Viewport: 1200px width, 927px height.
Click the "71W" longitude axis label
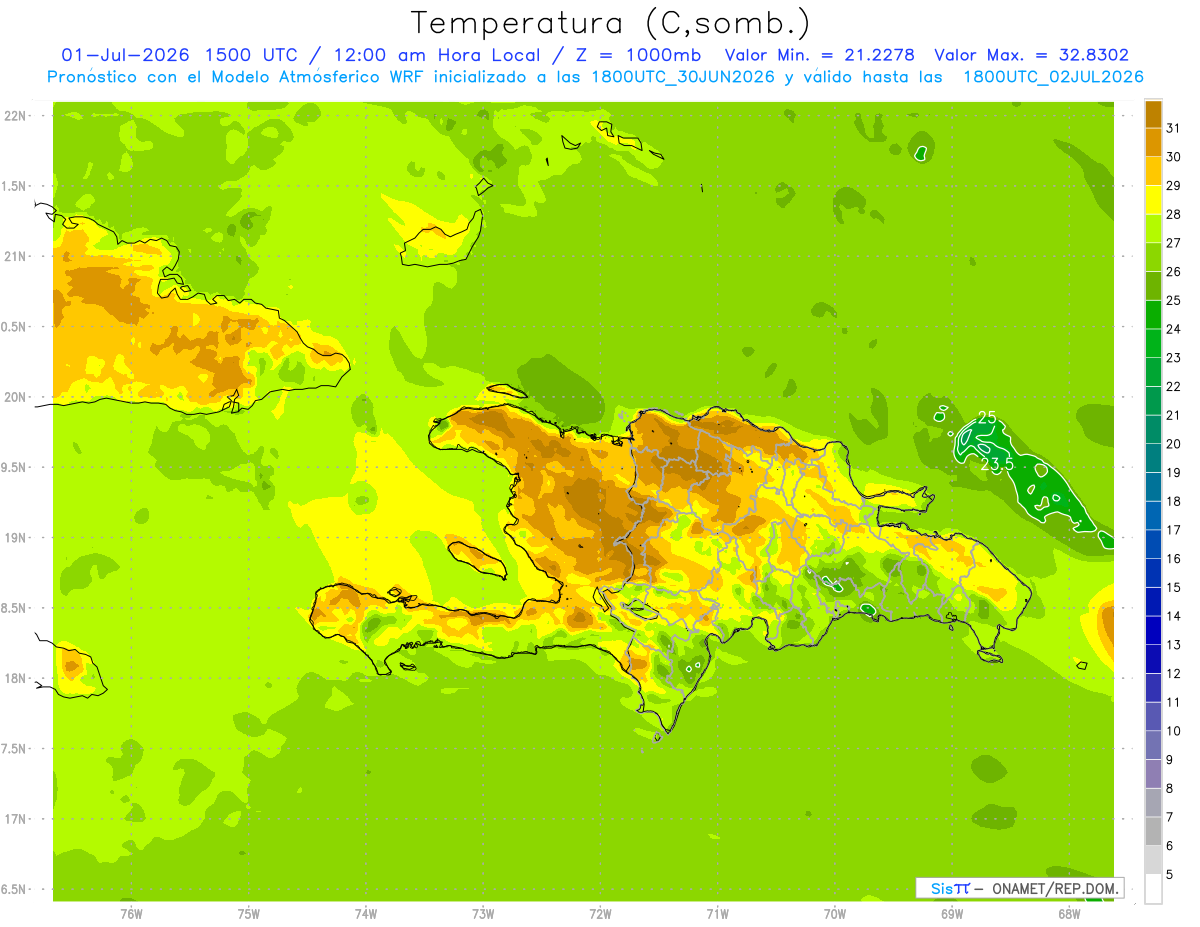[717, 913]
